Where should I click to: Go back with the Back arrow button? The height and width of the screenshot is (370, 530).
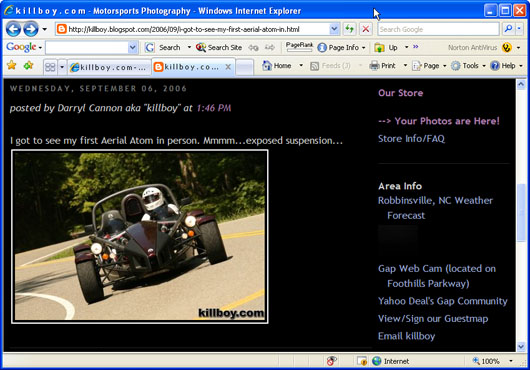click(14, 29)
